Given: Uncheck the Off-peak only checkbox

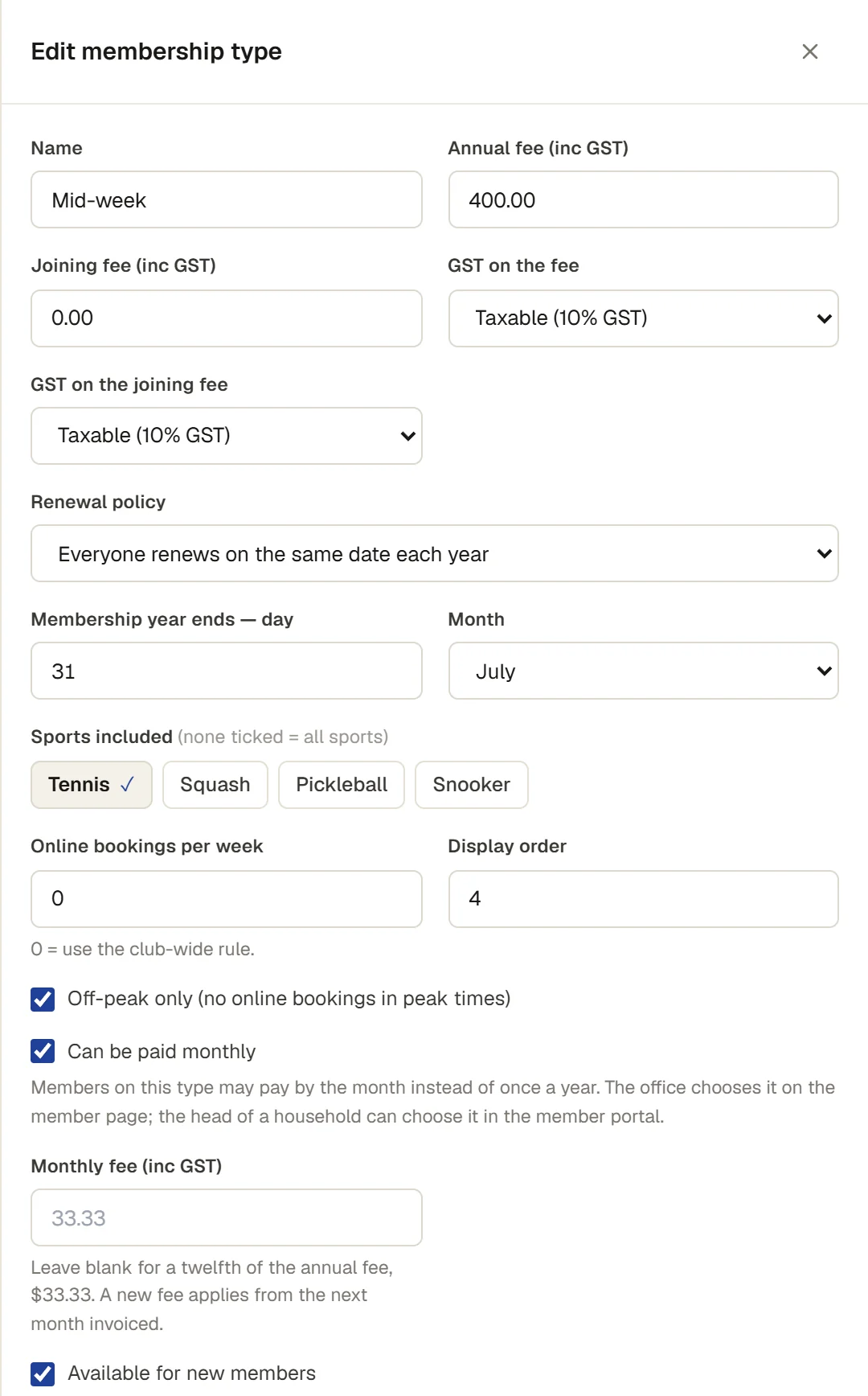Looking at the screenshot, I should coord(43,999).
